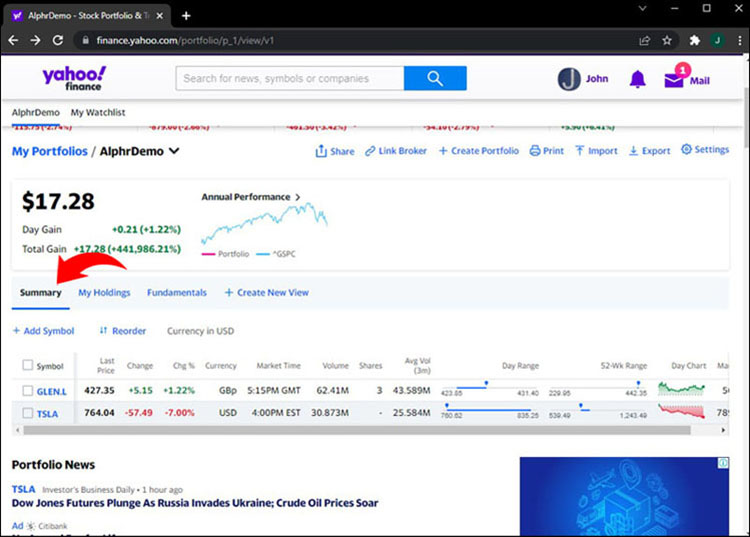Click the Yahoo Finance logo

coord(74,78)
